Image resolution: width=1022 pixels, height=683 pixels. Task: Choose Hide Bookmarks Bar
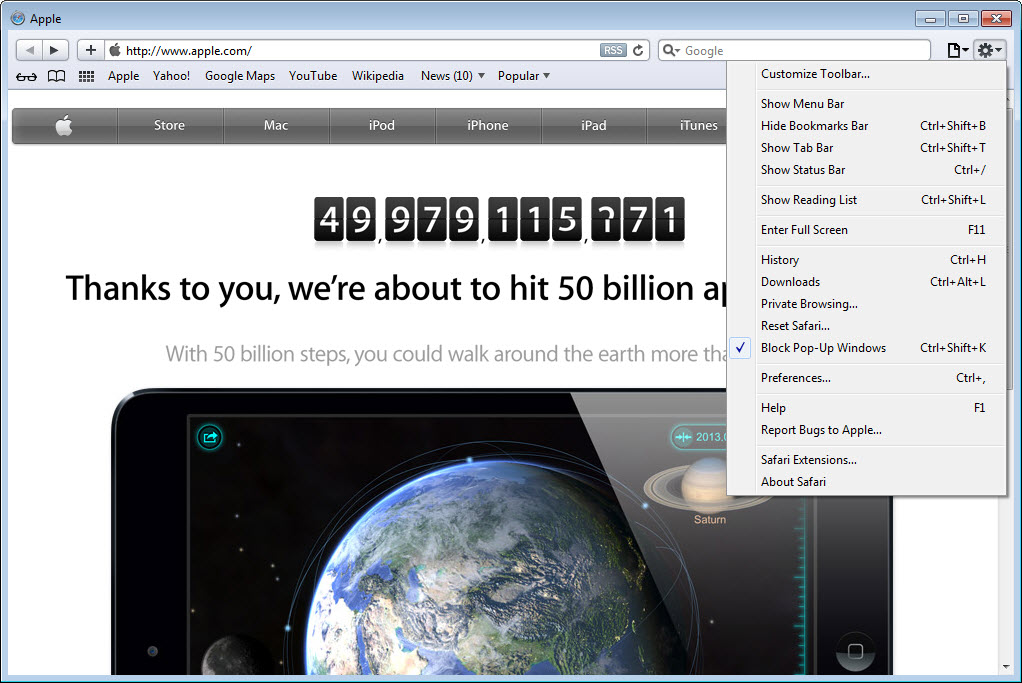pos(866,126)
